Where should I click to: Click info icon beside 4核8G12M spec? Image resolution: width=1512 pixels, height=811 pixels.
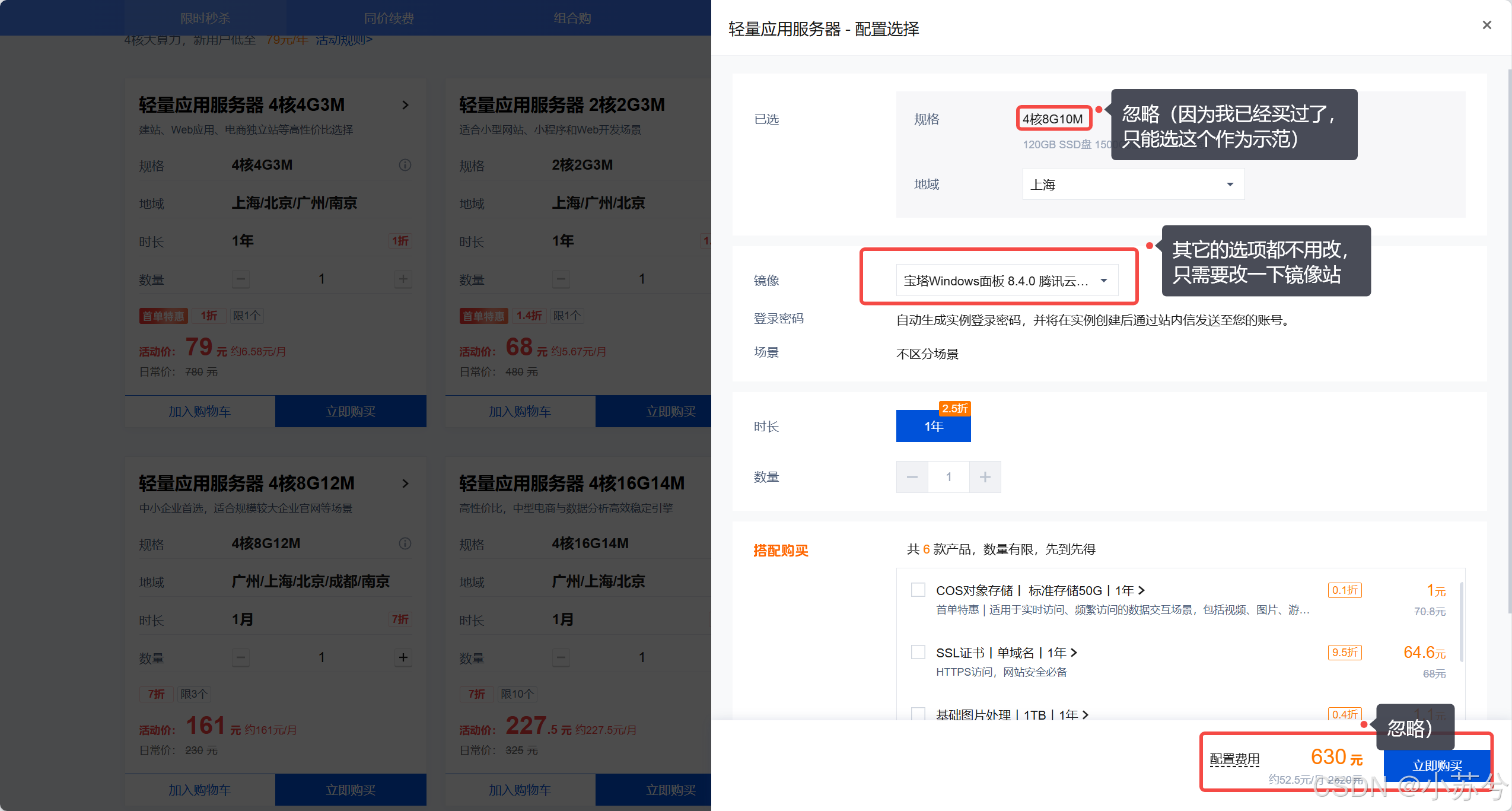click(405, 543)
